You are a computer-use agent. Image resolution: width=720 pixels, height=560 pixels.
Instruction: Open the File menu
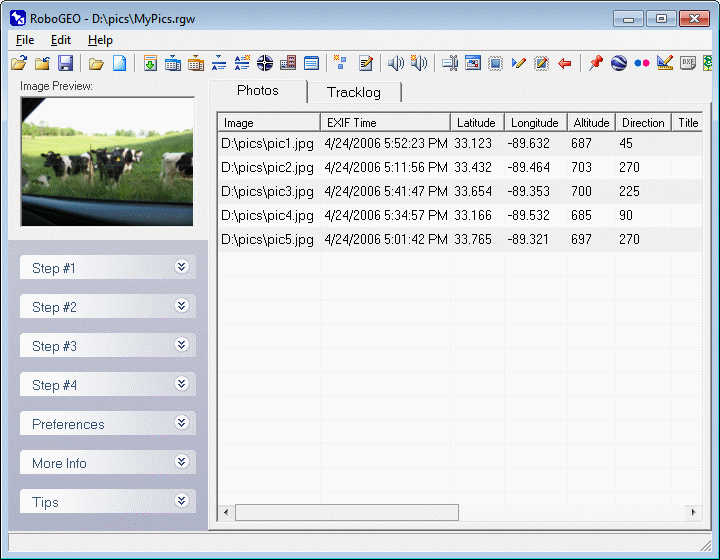(25, 40)
